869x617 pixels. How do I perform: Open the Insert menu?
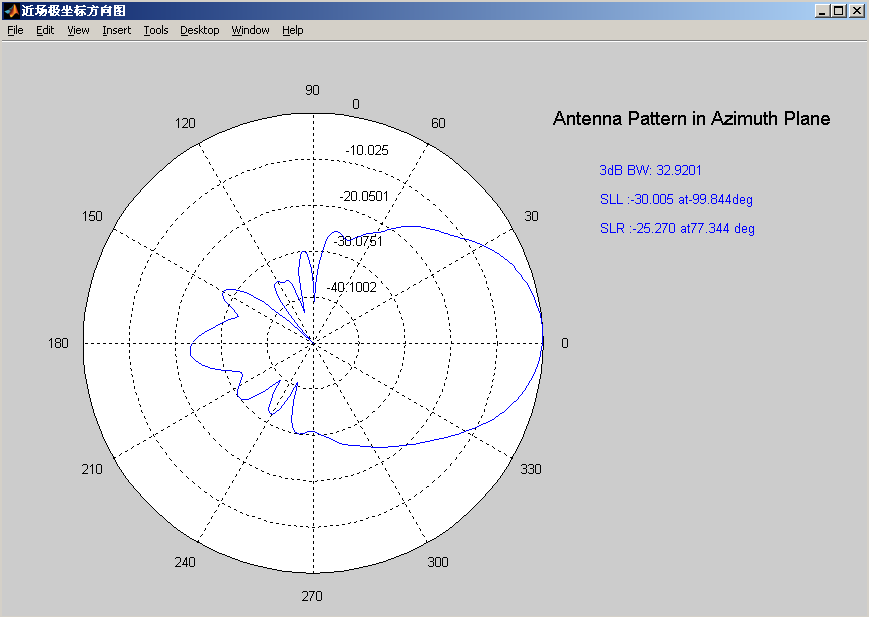(116, 30)
